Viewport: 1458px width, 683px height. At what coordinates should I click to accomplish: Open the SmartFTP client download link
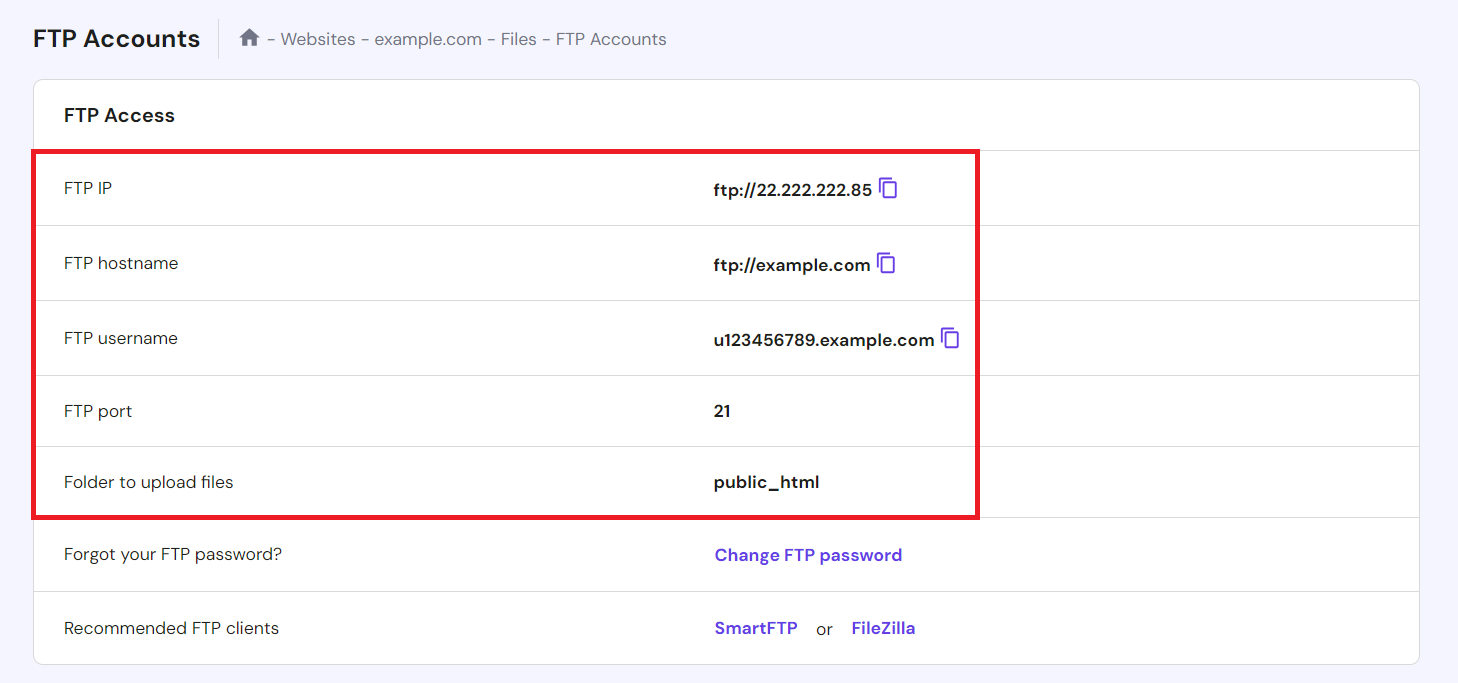(x=756, y=628)
